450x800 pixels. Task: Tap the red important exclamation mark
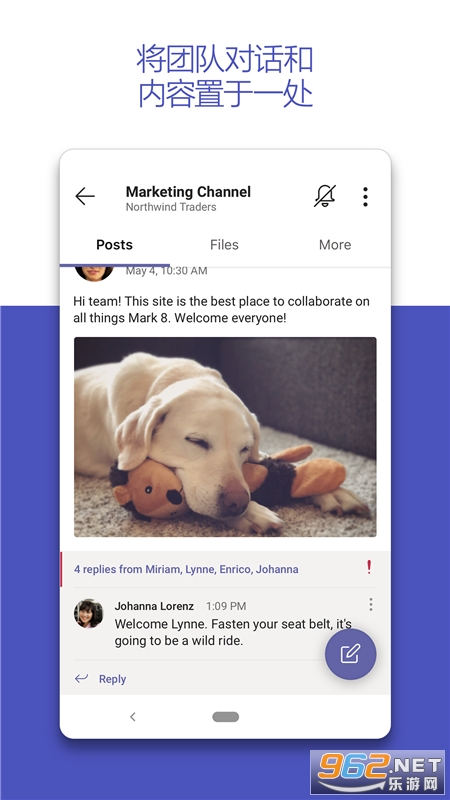(x=369, y=567)
